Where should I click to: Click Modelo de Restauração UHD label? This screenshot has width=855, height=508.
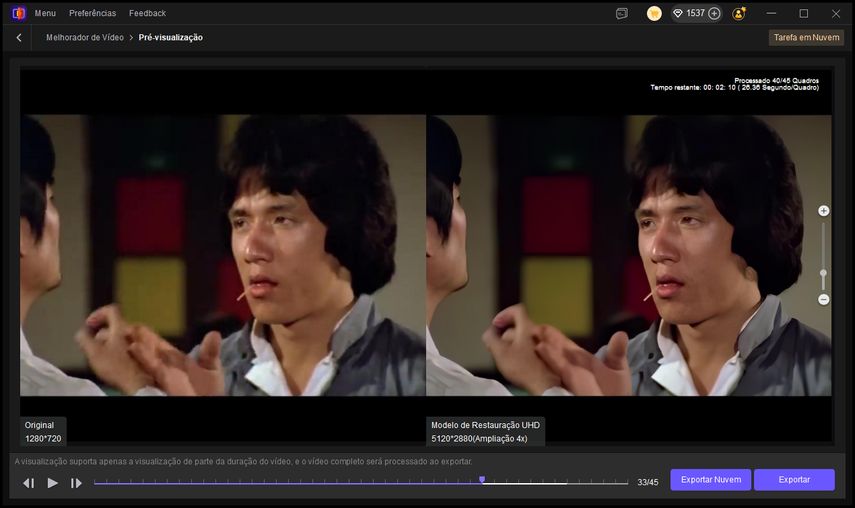pyautogui.click(x=485, y=425)
